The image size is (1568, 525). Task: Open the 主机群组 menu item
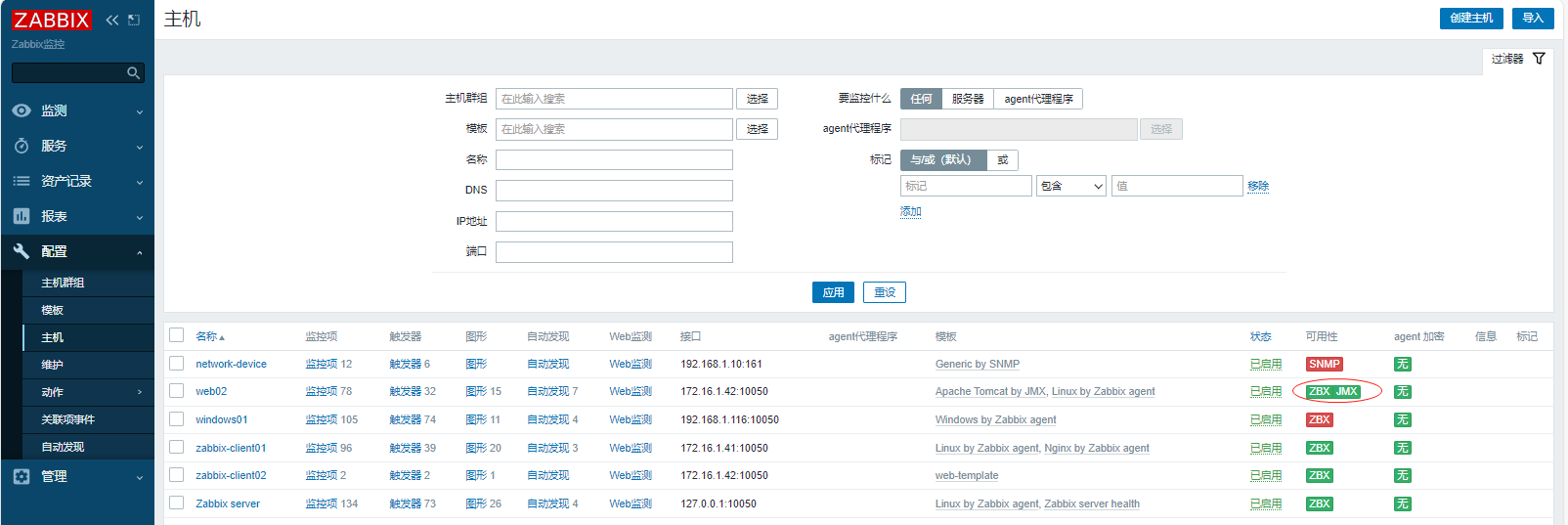click(x=63, y=283)
